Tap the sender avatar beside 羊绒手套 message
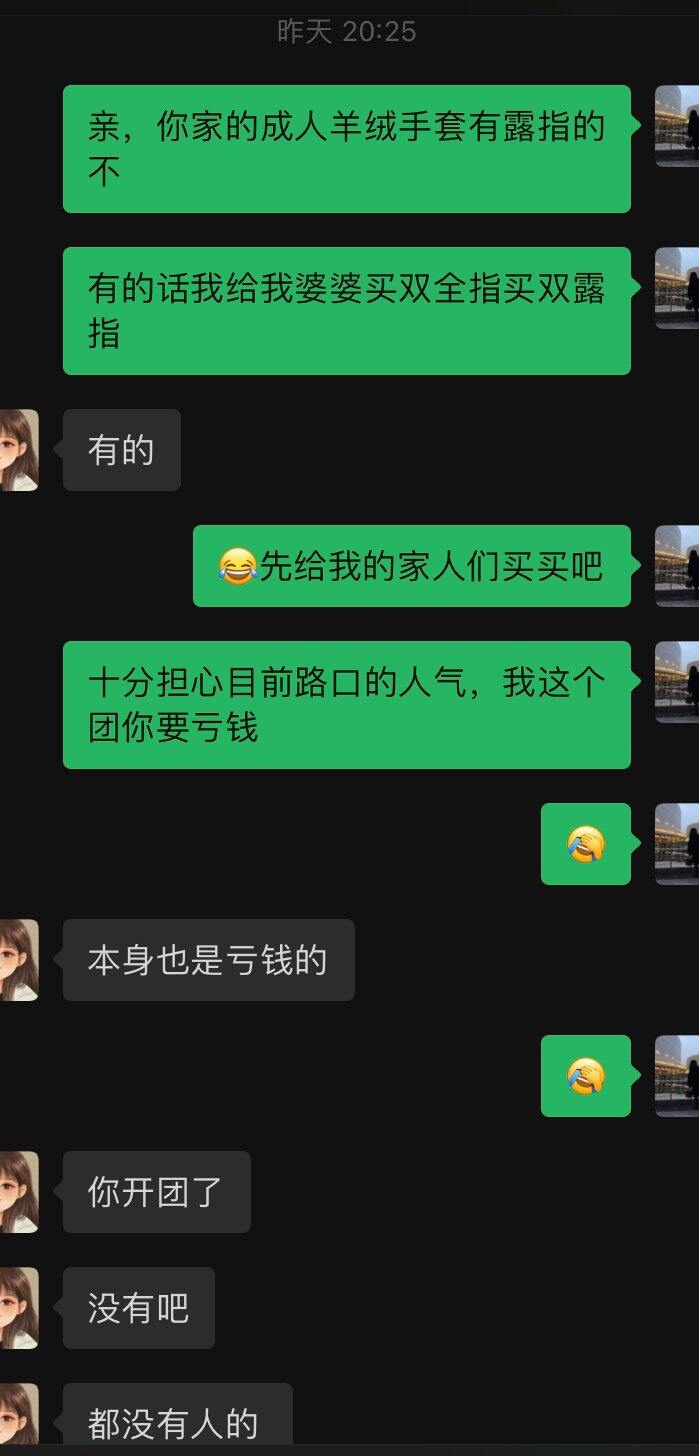This screenshot has height=1456, width=699. click(677, 126)
